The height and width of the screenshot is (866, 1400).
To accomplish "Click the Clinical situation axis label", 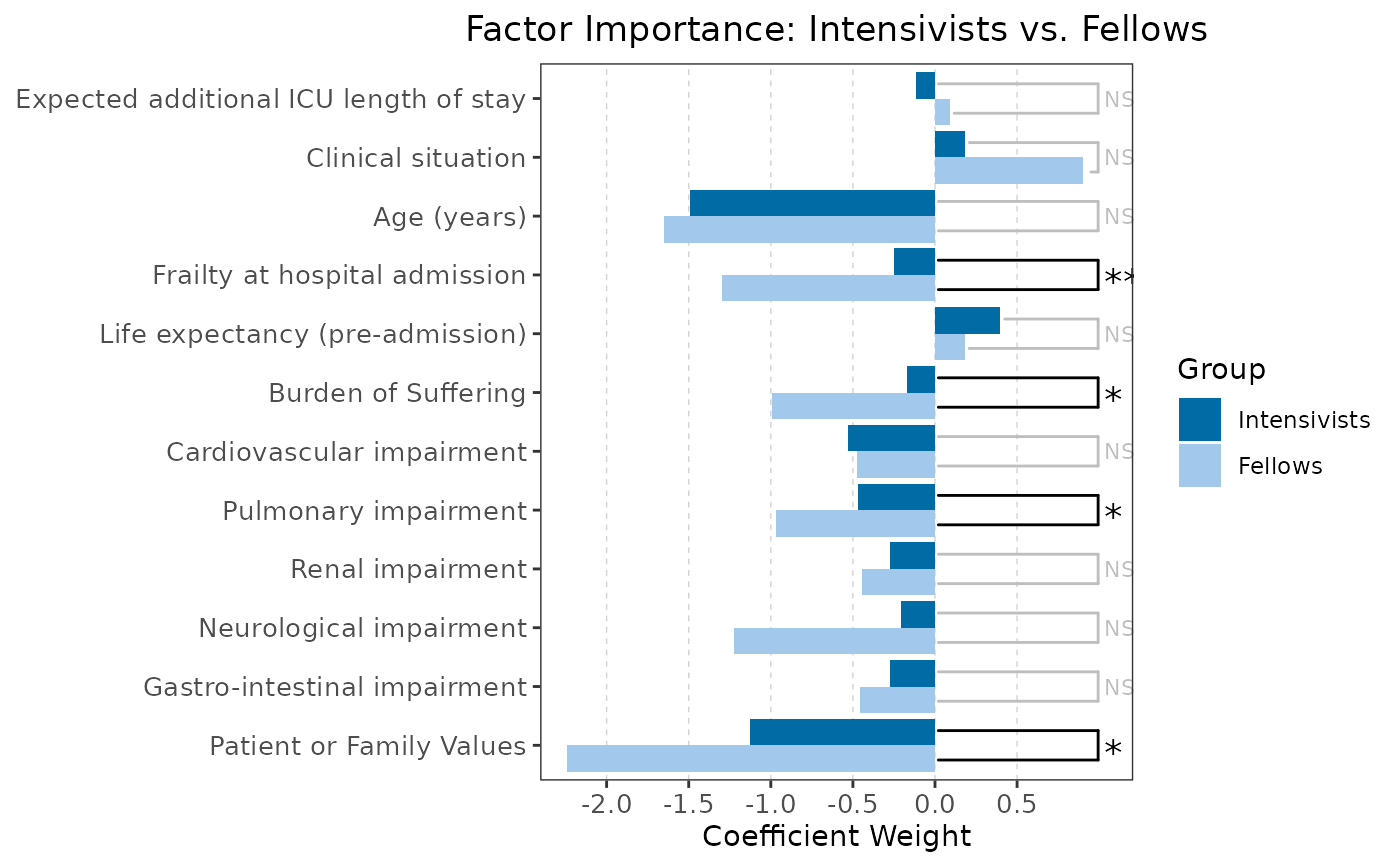I will click(416, 158).
